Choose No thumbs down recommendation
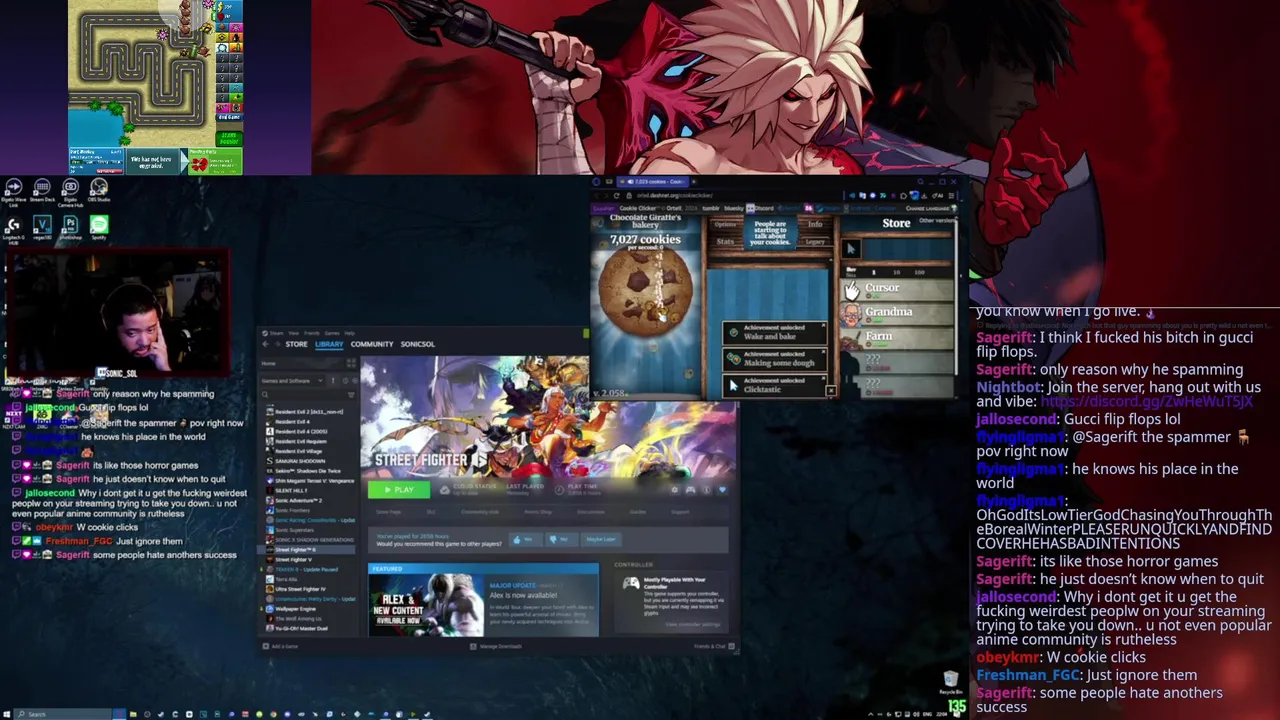The width and height of the screenshot is (1280, 720). 562,539
